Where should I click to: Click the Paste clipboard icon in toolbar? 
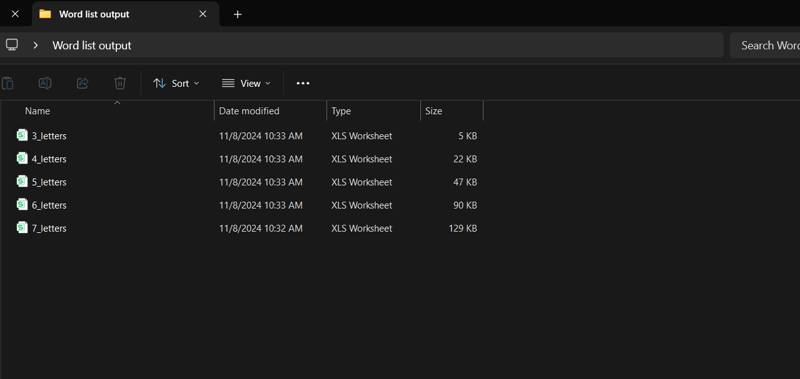(x=8, y=83)
